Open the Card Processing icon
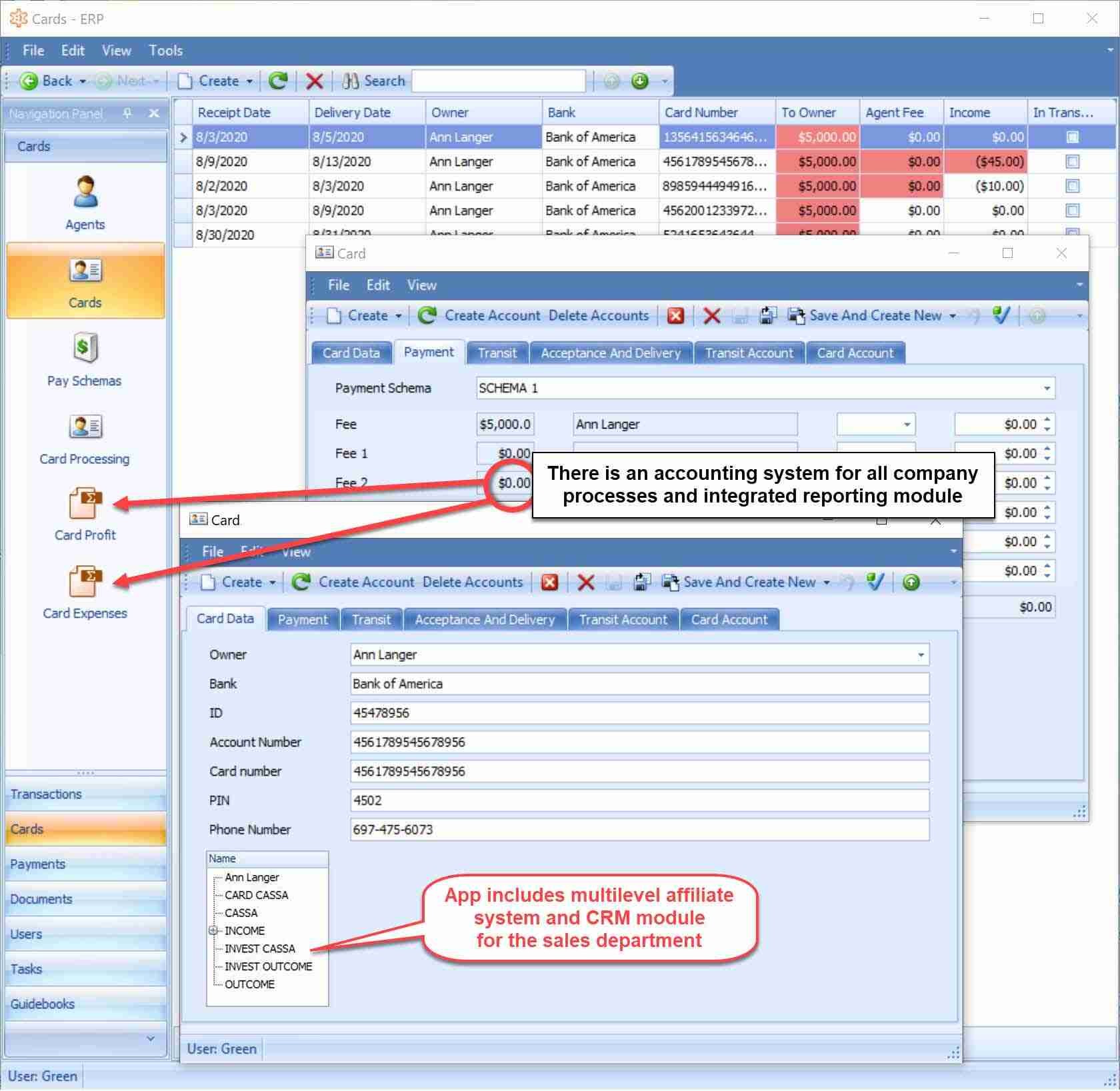 pos(85,427)
